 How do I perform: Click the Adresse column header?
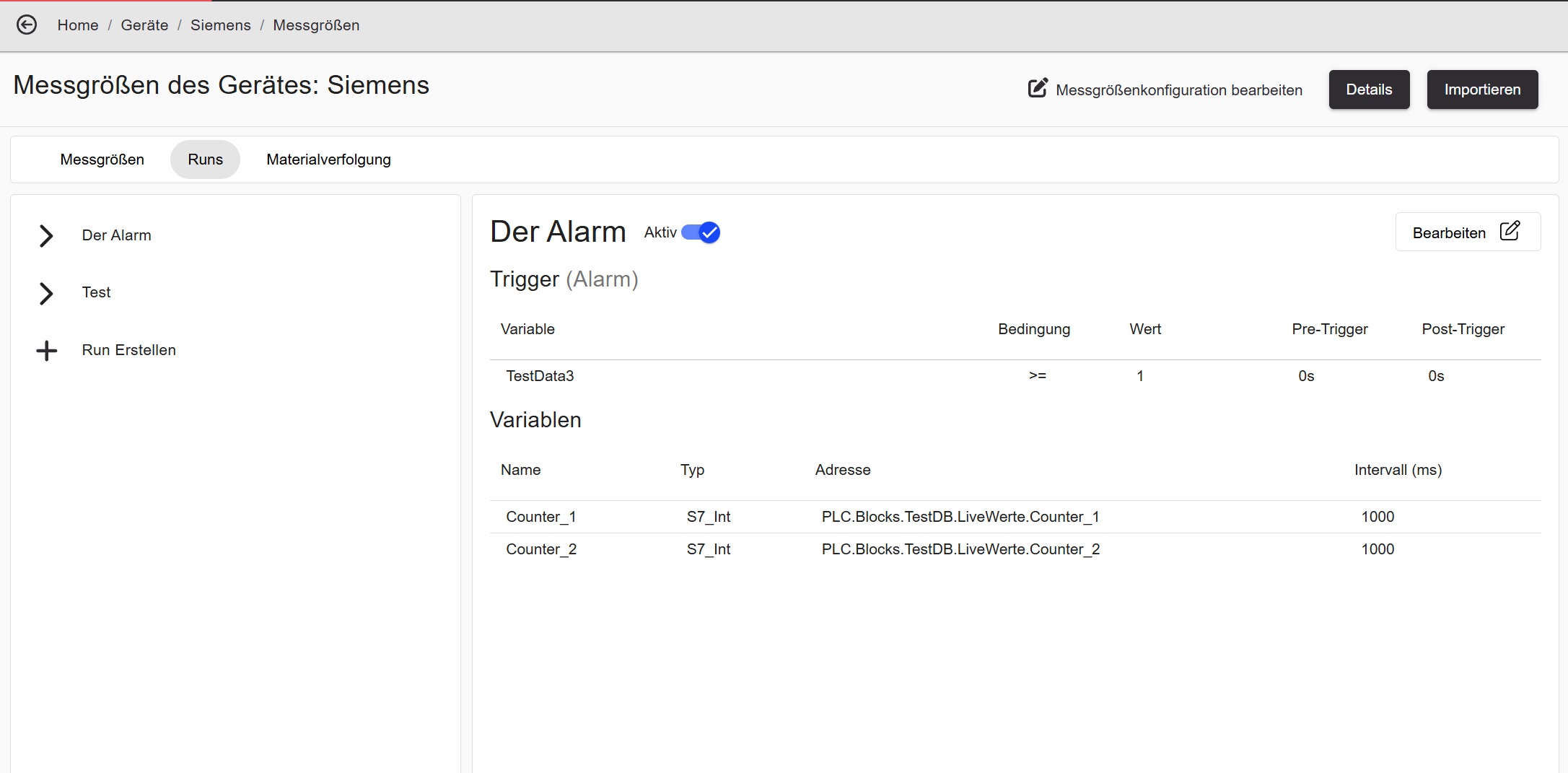point(843,470)
